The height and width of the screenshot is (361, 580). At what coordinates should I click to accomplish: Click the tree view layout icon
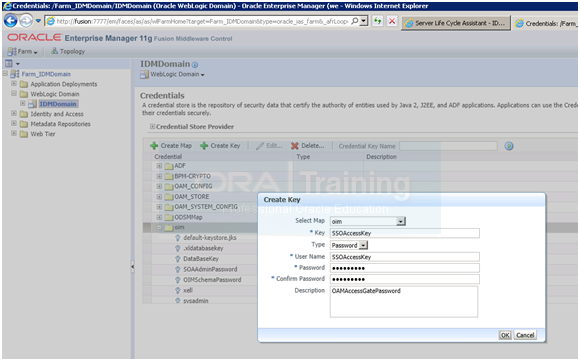point(9,64)
